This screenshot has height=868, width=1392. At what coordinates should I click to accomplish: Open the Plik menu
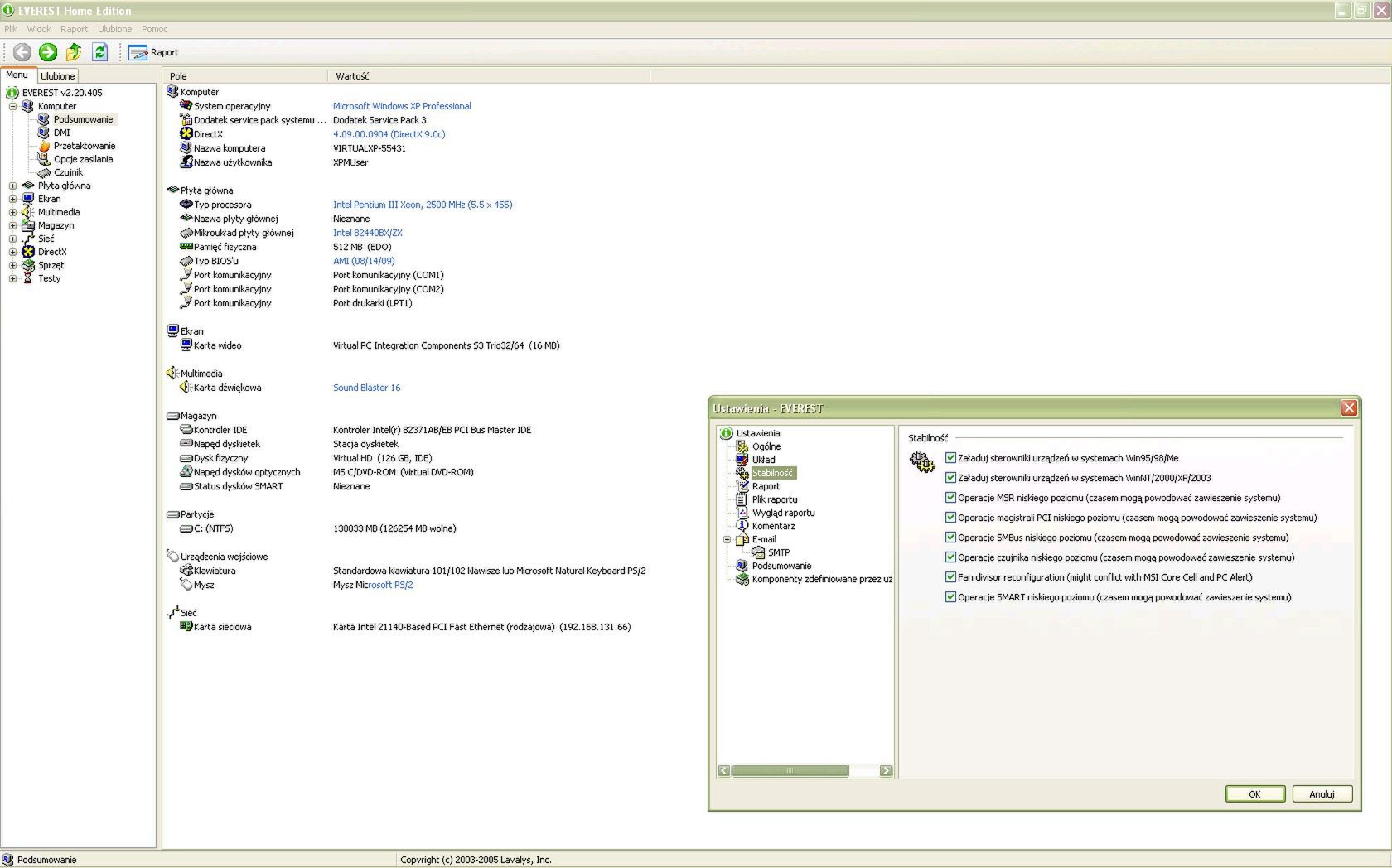point(11,29)
